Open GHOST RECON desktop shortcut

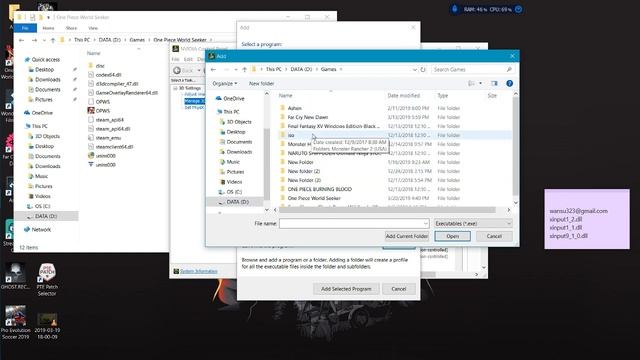pyautogui.click(x=15, y=276)
